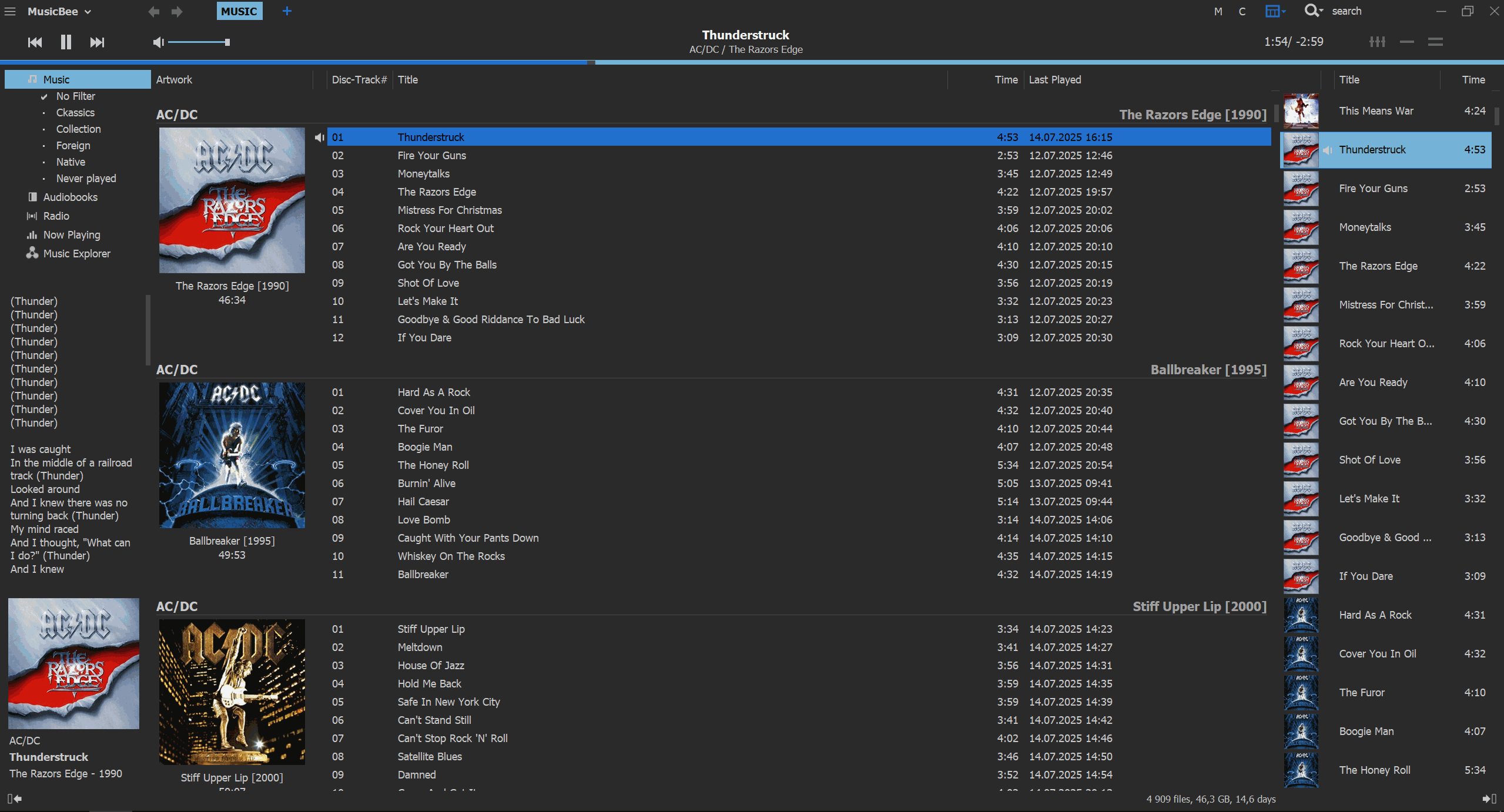Click the hamburger menu icon
This screenshot has width=1504, height=812.
(x=10, y=11)
